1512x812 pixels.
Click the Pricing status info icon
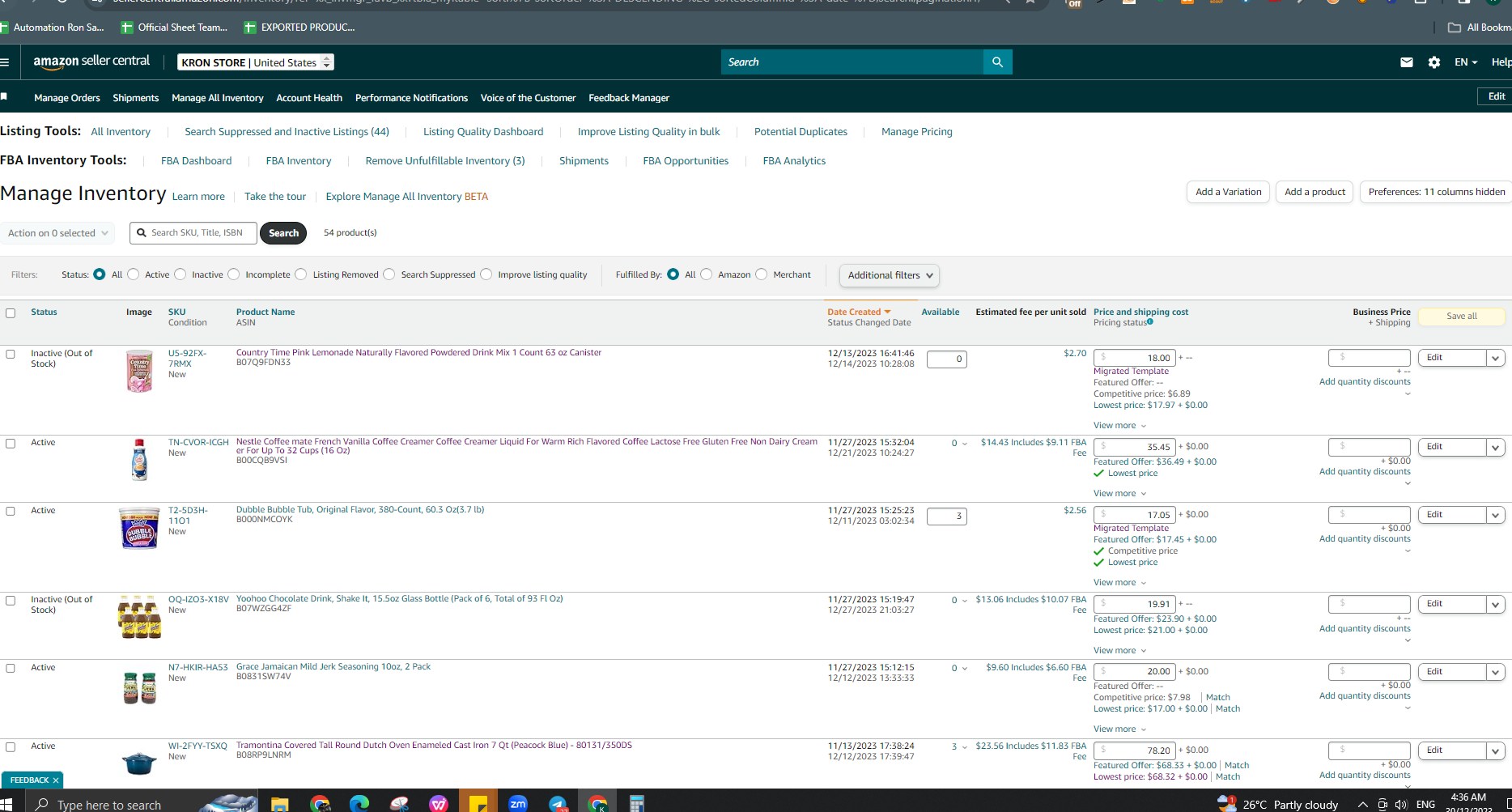(x=1150, y=322)
